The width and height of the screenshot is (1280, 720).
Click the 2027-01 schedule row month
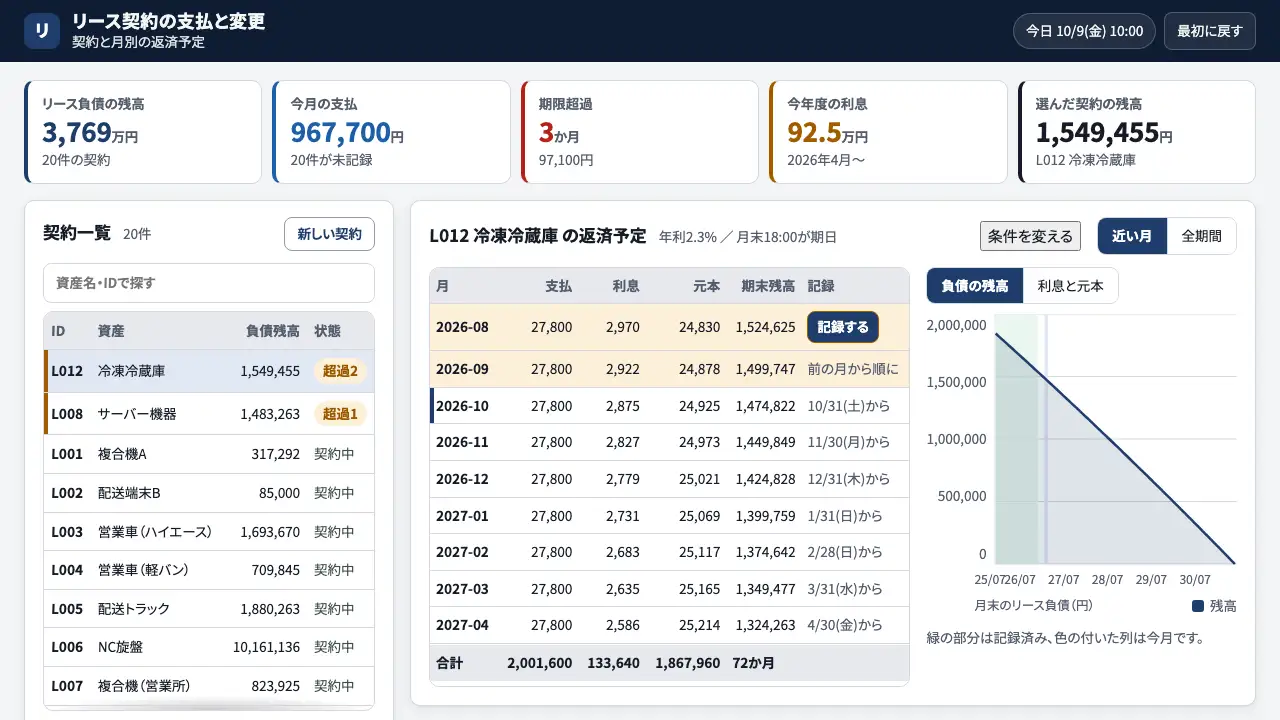[462, 517]
